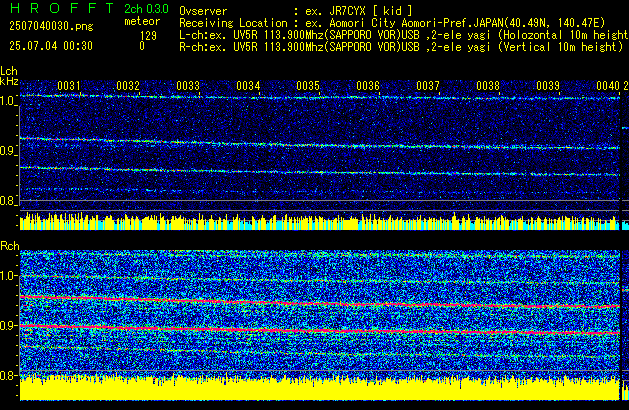629x410 pixels.
Task: Click the meteor count label
Action: point(142,21)
